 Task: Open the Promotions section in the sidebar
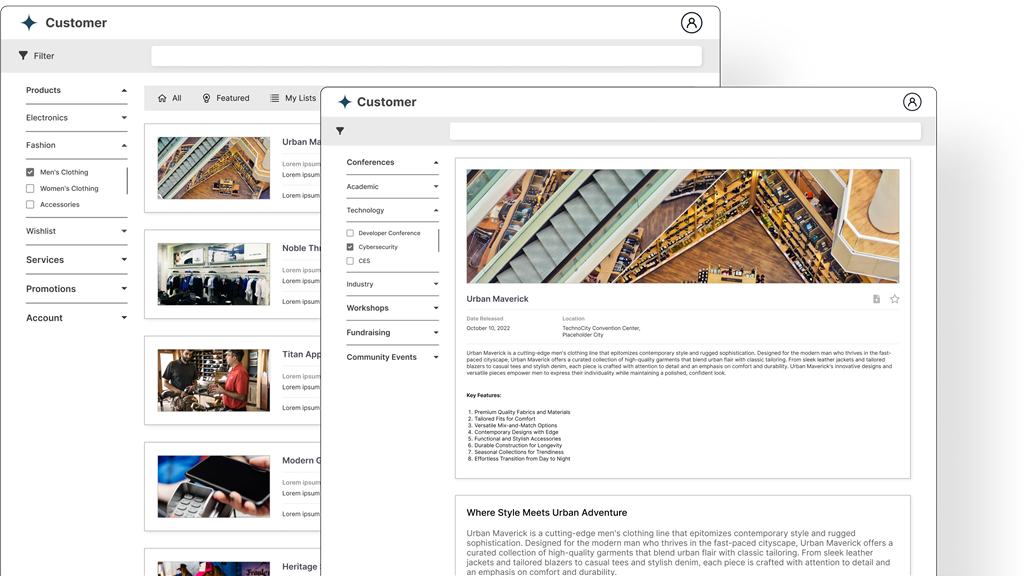[76, 289]
